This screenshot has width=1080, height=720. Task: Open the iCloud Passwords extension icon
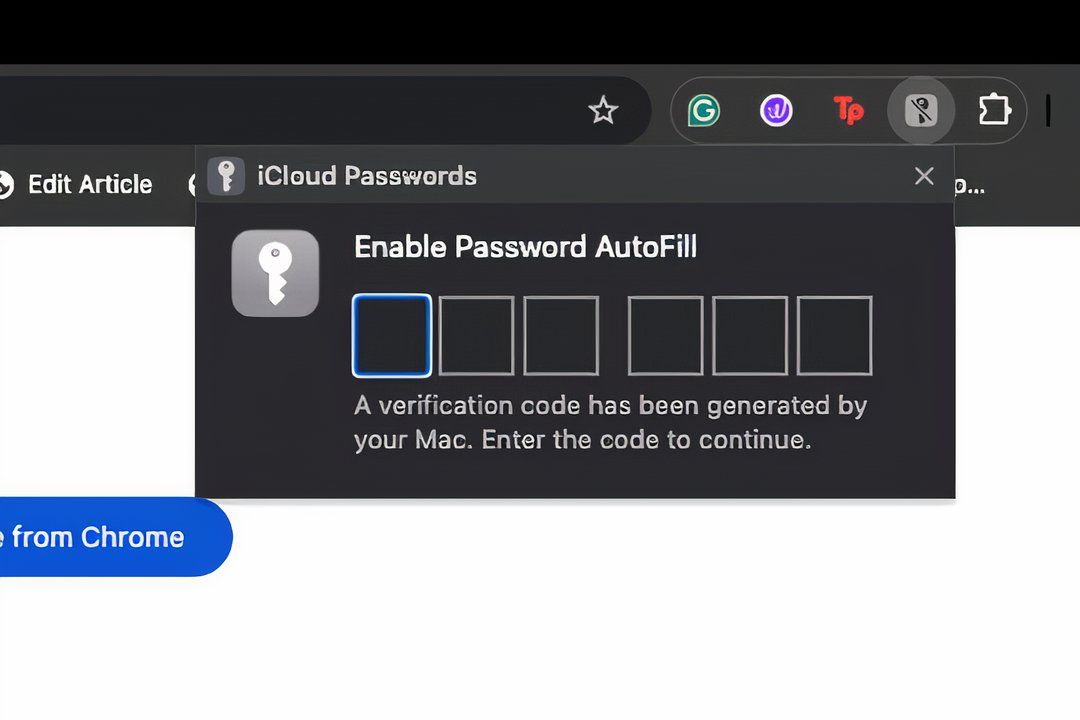click(x=921, y=110)
